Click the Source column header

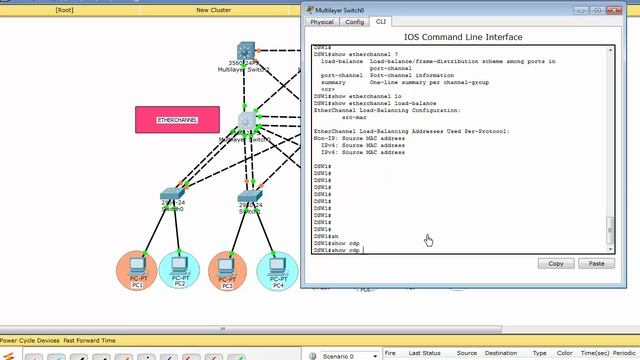click(x=467, y=353)
